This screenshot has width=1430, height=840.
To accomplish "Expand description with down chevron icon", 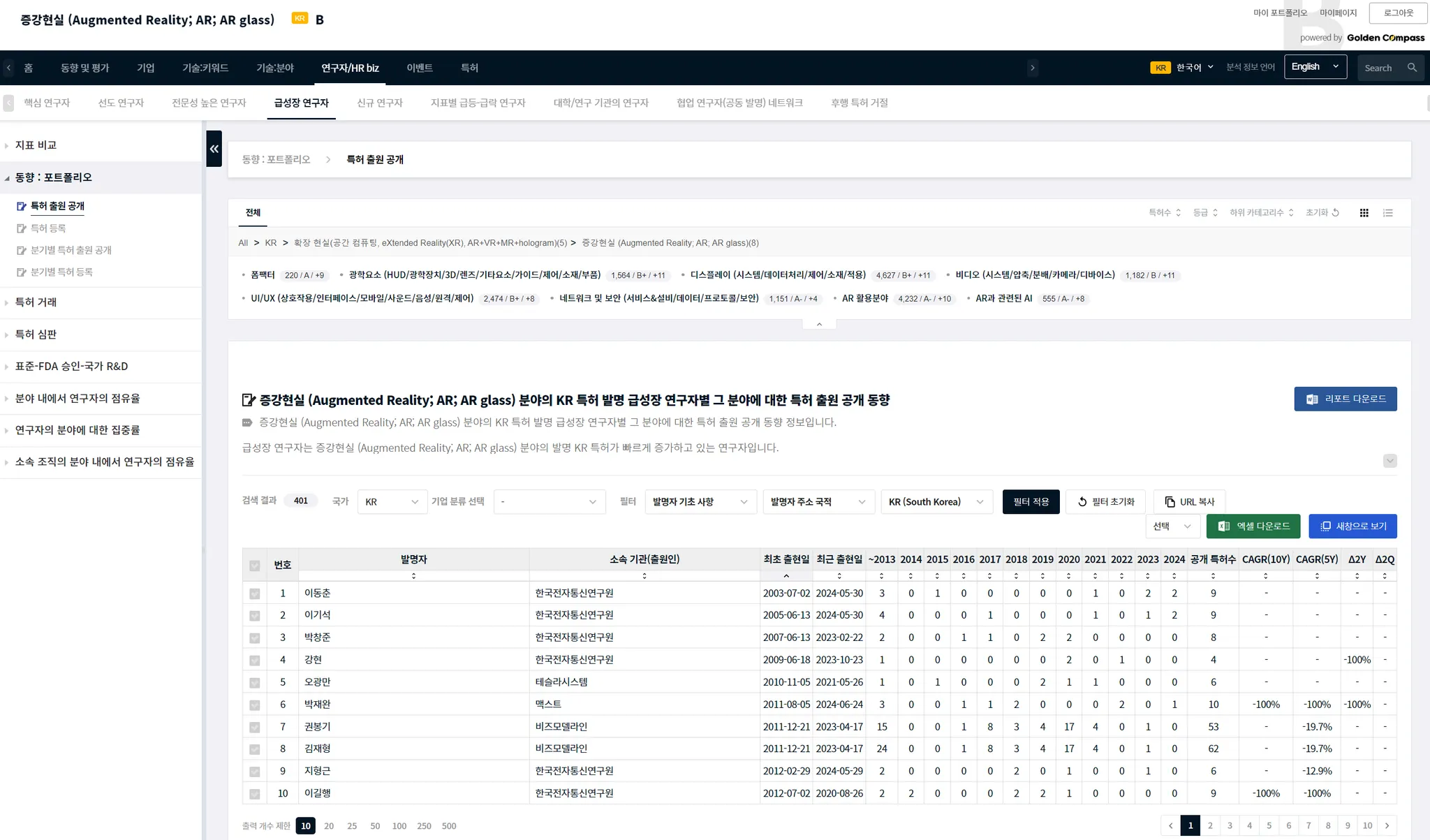I will pyautogui.click(x=1390, y=461).
